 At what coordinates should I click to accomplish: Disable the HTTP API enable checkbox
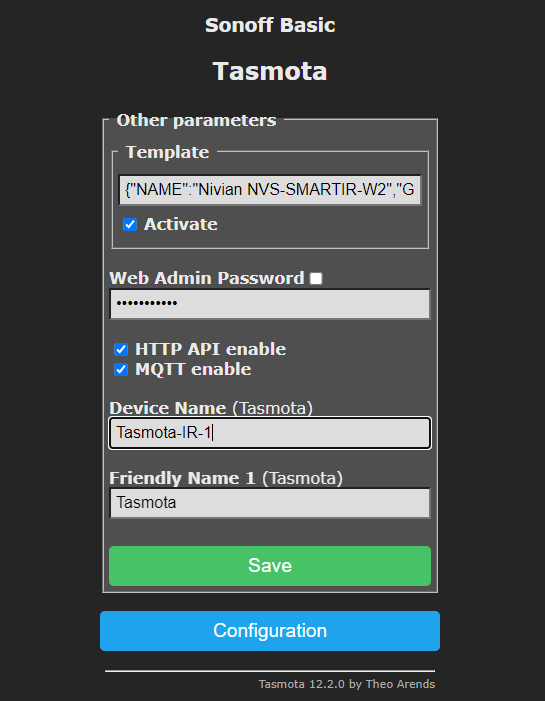click(121, 349)
